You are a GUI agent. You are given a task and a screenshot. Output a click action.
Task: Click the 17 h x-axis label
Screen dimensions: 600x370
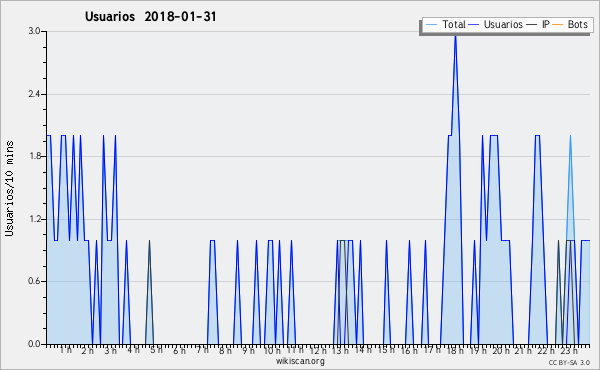[432, 350]
